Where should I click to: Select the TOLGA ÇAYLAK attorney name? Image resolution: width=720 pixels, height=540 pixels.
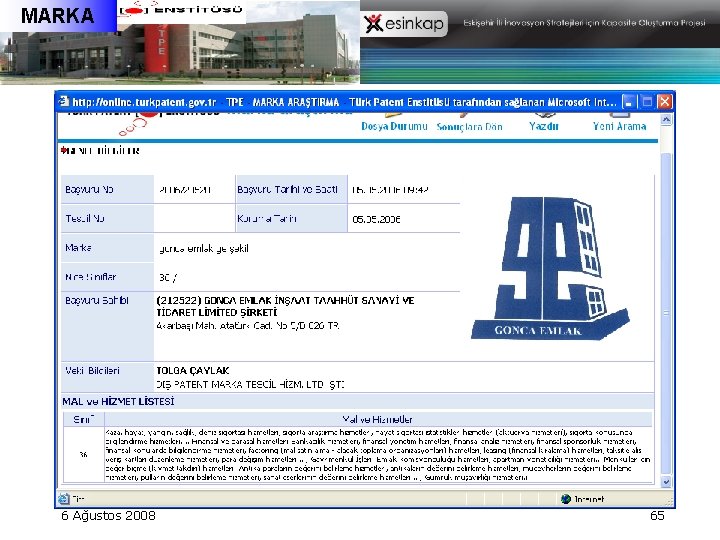pyautogui.click(x=192, y=371)
